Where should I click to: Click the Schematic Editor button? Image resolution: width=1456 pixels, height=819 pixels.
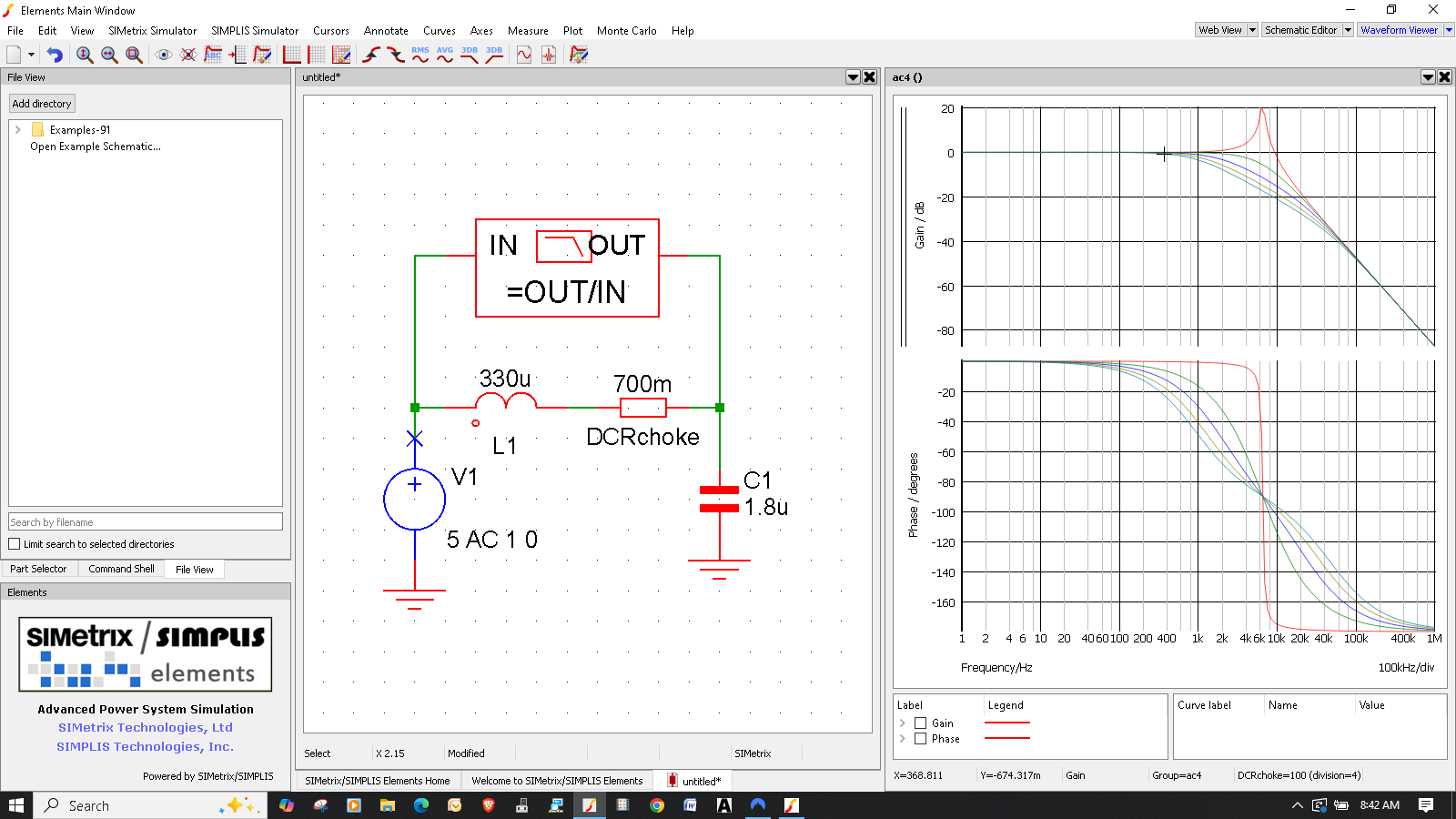click(x=1301, y=30)
